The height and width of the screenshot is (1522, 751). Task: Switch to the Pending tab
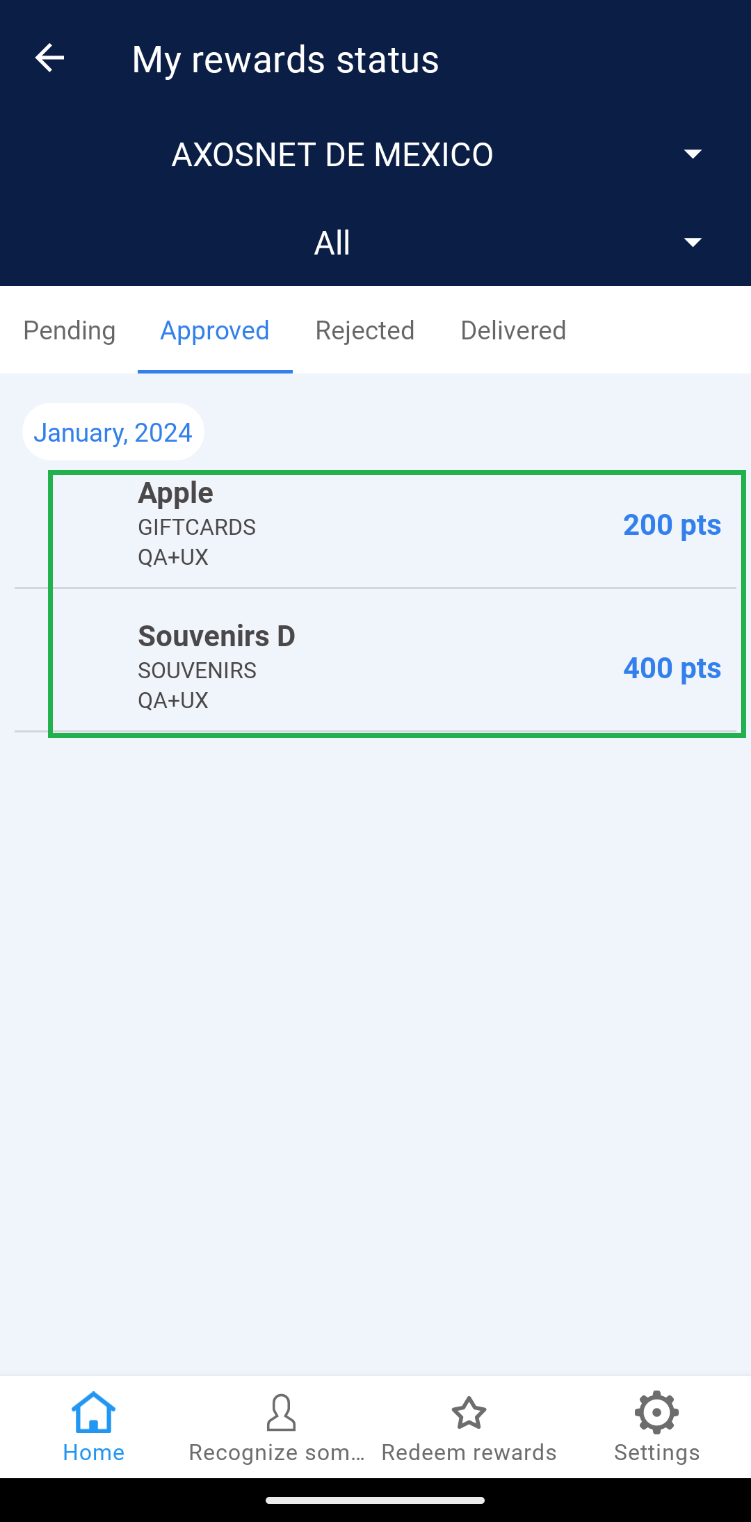[x=69, y=331]
